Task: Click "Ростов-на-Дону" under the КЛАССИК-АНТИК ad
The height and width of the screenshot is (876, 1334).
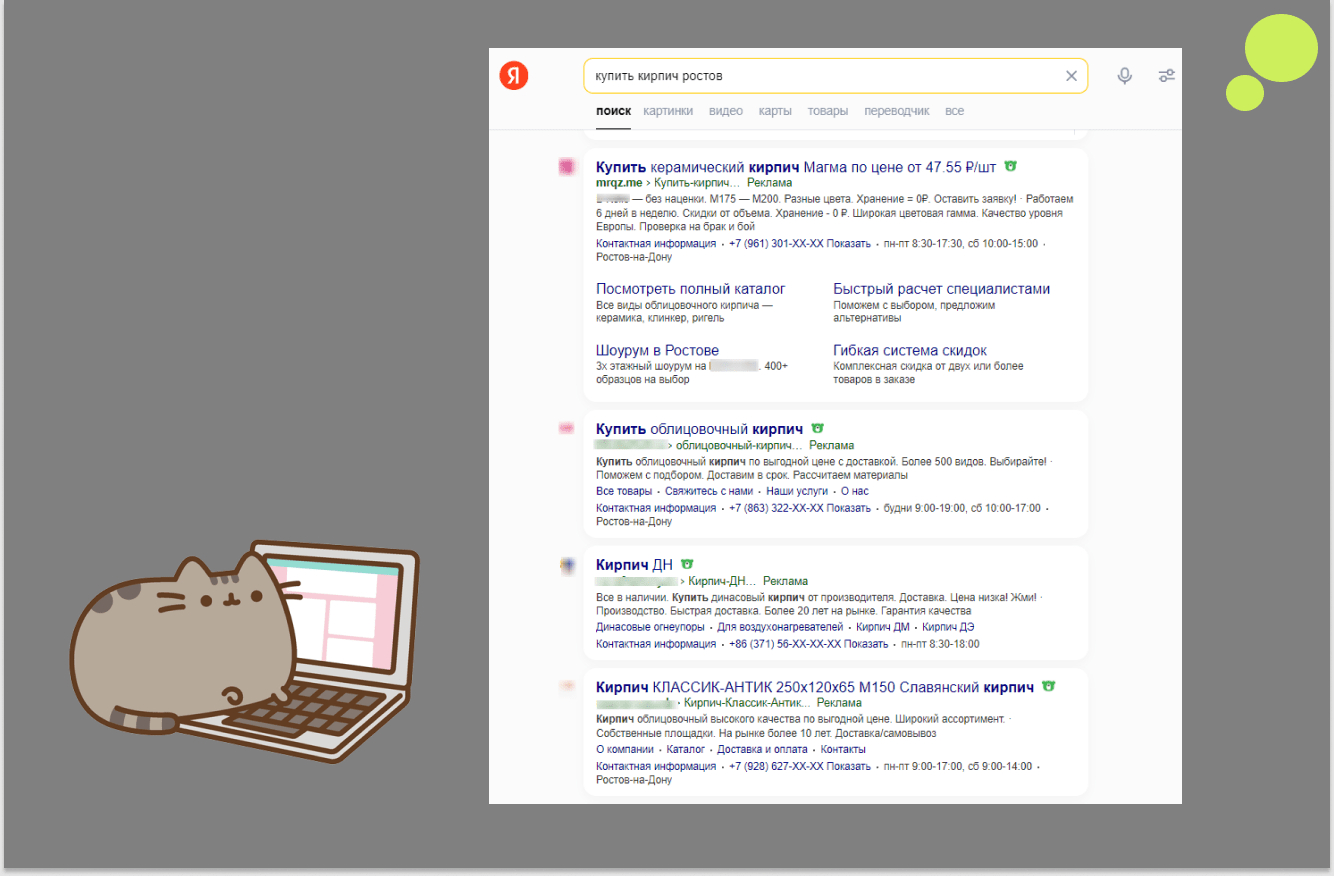Action: coord(634,779)
